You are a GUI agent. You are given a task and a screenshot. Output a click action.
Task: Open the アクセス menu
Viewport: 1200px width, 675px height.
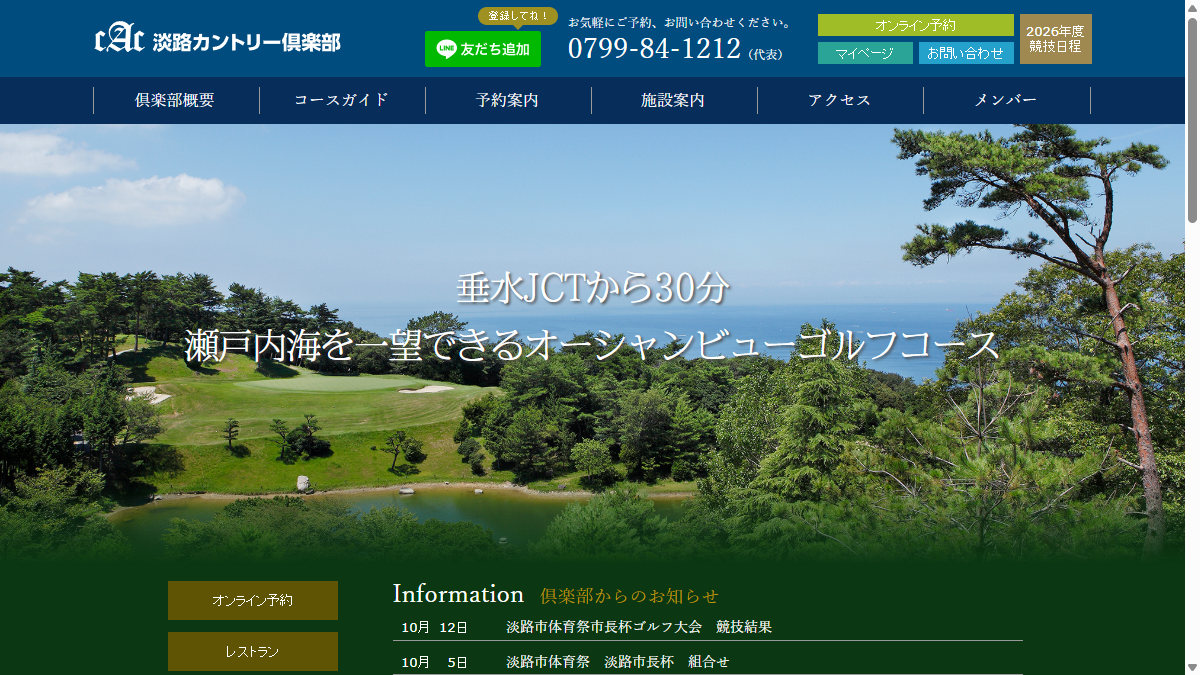[x=840, y=100]
